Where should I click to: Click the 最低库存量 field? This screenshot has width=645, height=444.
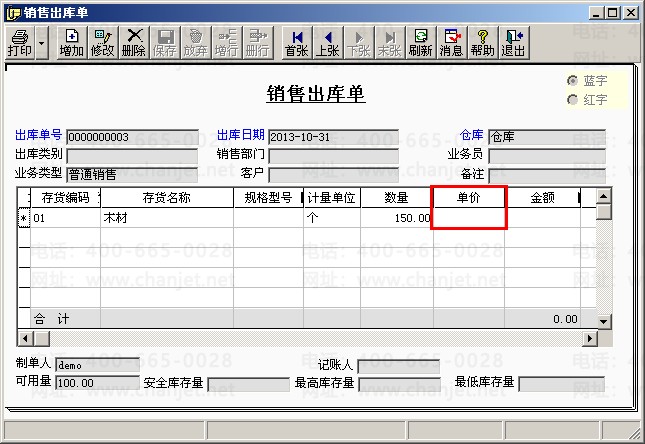562,384
